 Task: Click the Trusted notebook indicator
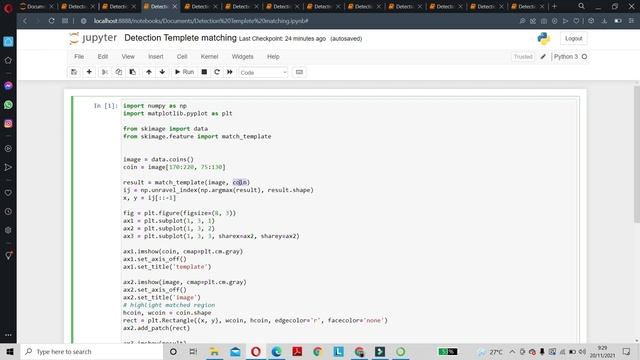click(523, 57)
